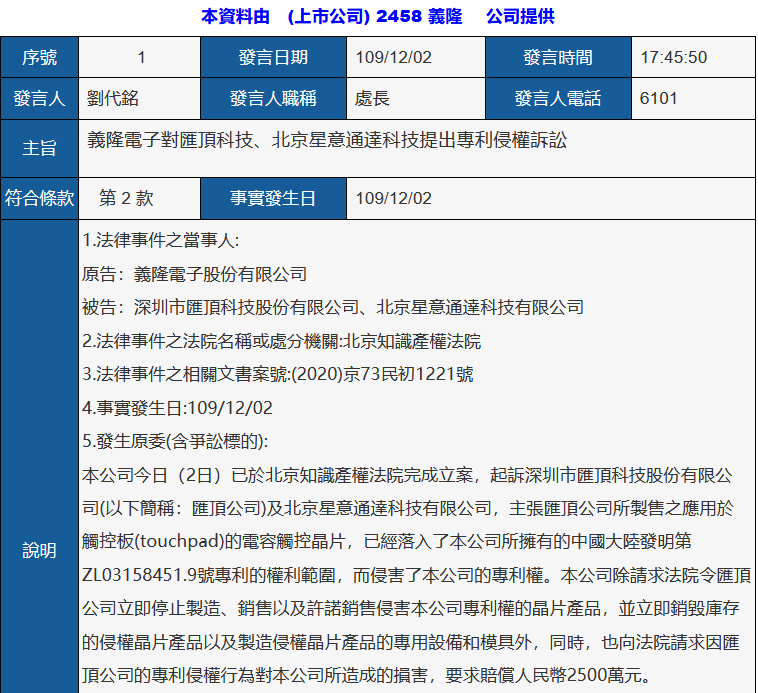
Task: Click the phone value '6101'
Action: (x=658, y=99)
